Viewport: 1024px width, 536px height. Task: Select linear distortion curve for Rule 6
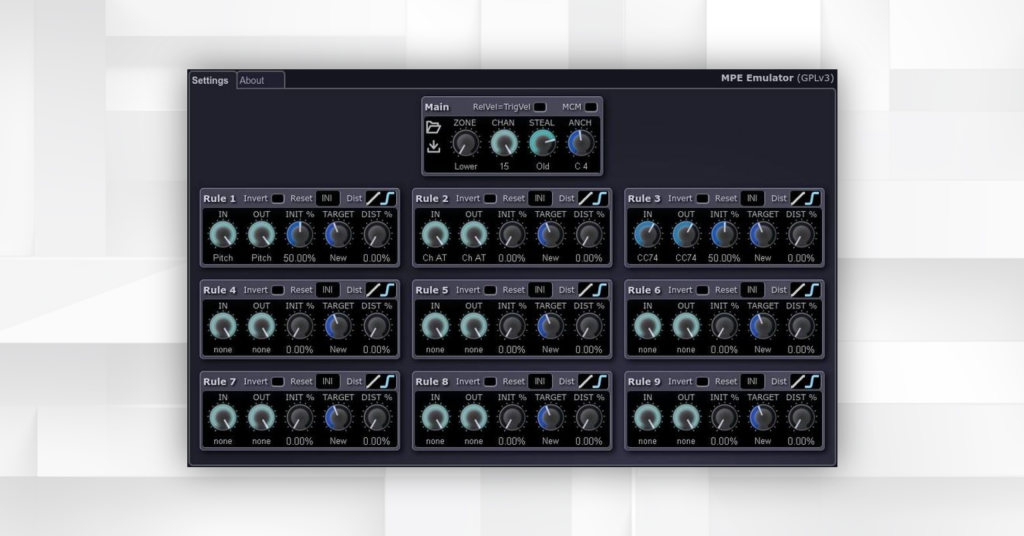[x=798, y=290]
